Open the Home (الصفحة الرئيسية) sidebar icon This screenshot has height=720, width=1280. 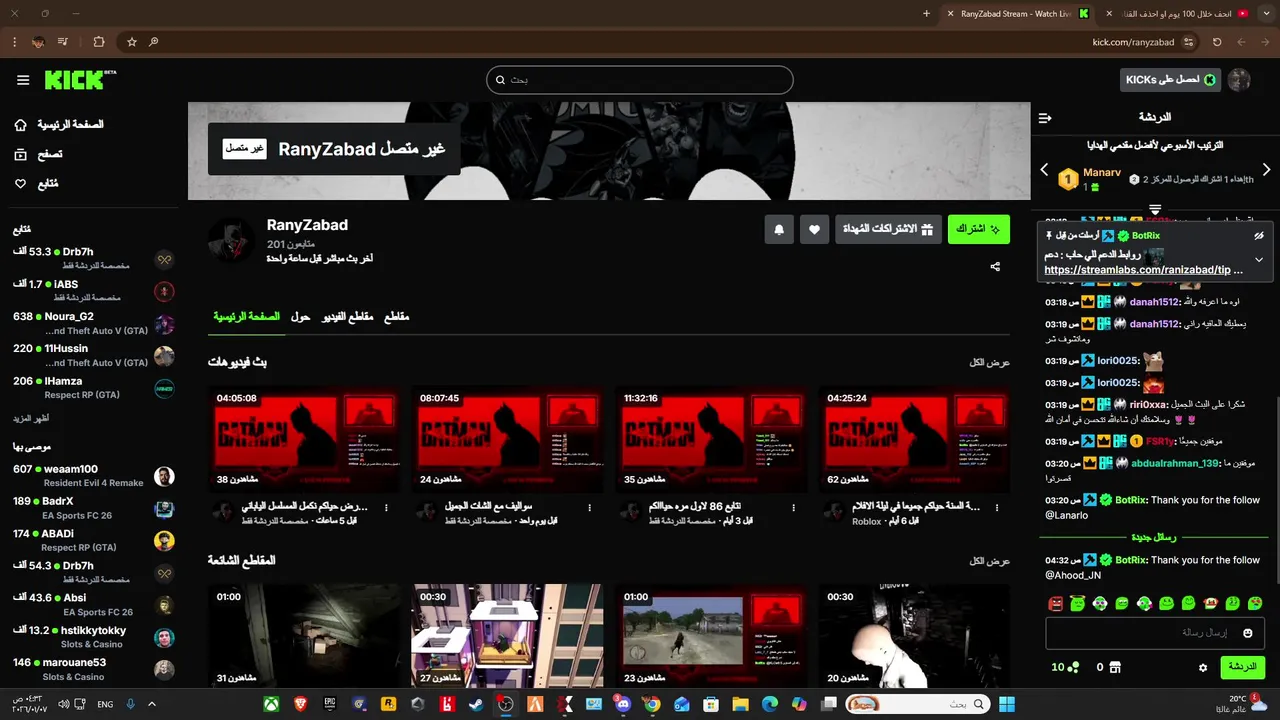pyautogui.click(x=21, y=125)
